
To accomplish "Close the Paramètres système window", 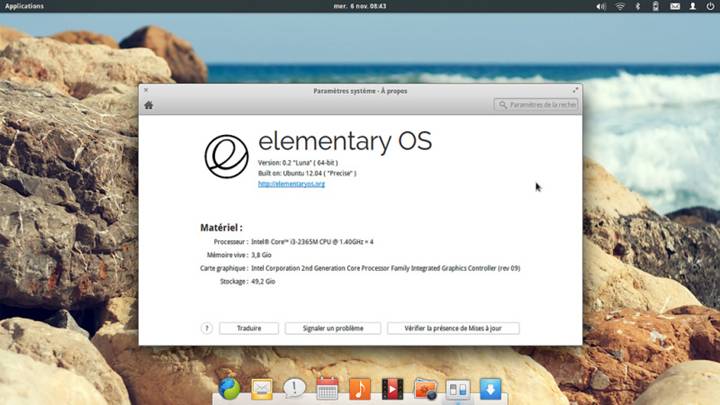I will point(146,90).
